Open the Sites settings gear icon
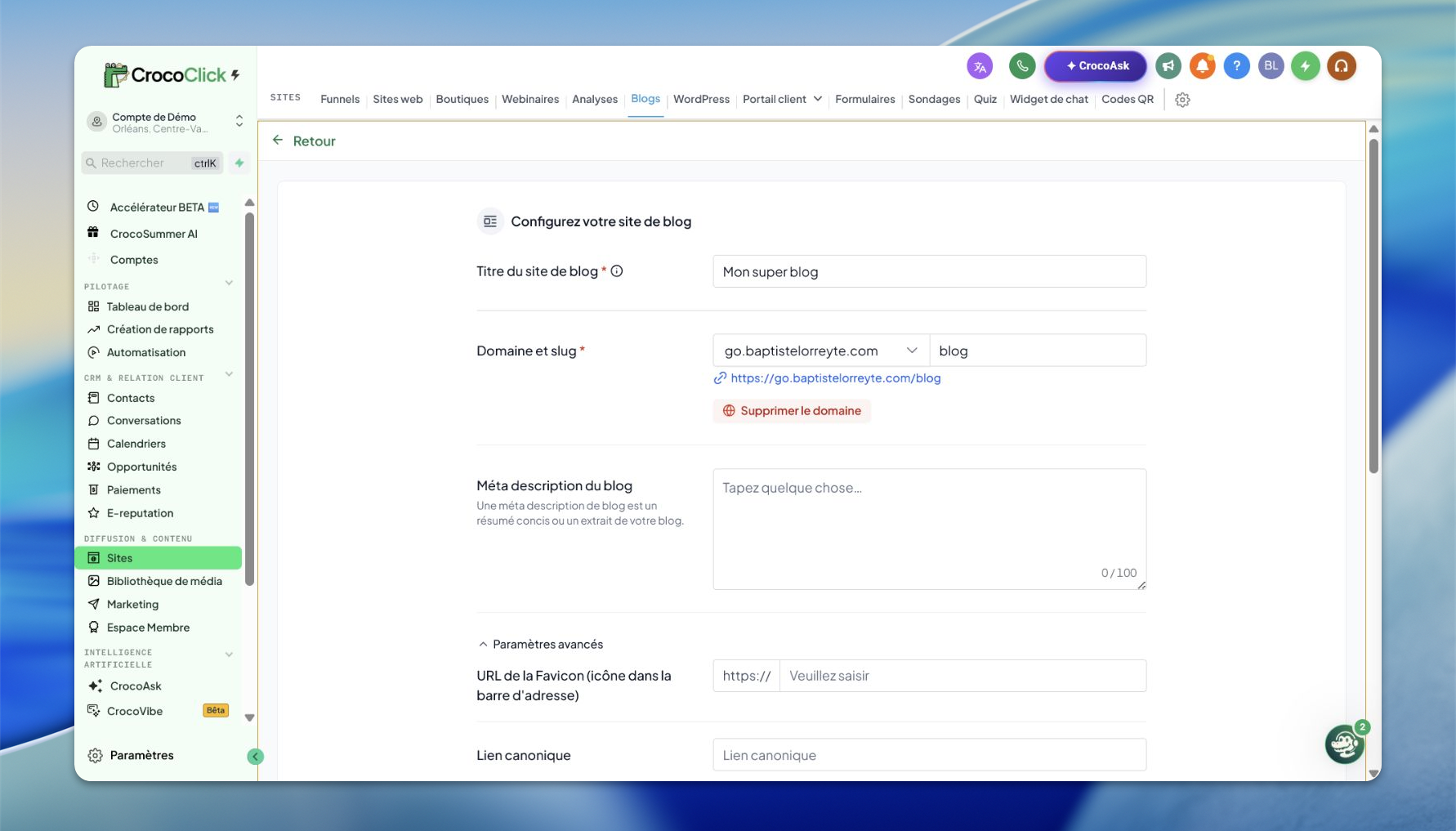The image size is (1456, 831). pyautogui.click(x=1182, y=100)
